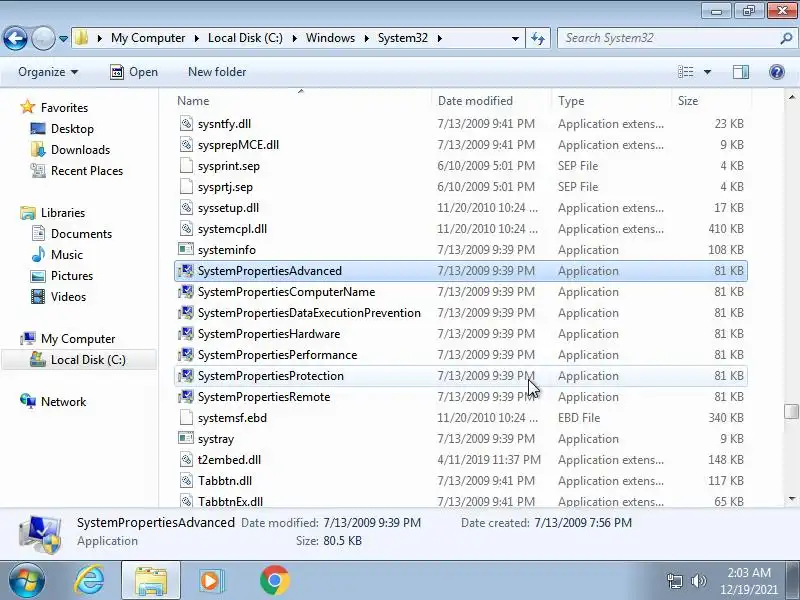Open Windows Media Player from taskbar
This screenshot has height=600, width=800.
[x=211, y=580]
